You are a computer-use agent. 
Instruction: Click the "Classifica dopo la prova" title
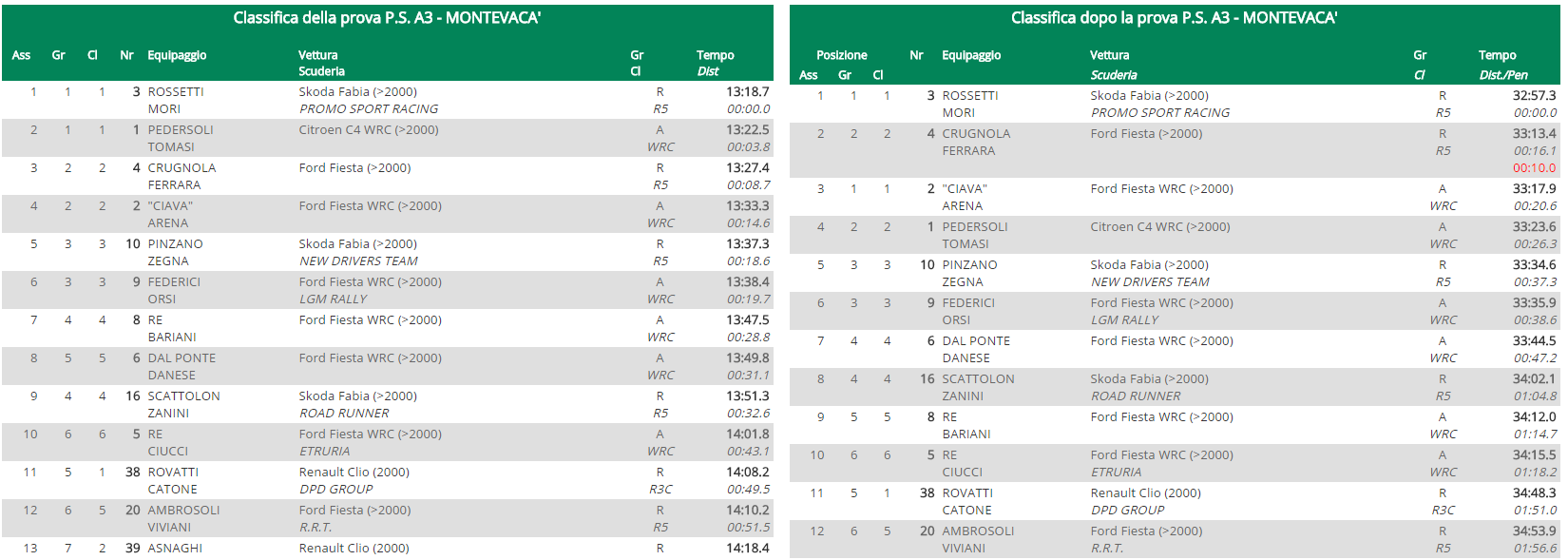pos(1174,18)
